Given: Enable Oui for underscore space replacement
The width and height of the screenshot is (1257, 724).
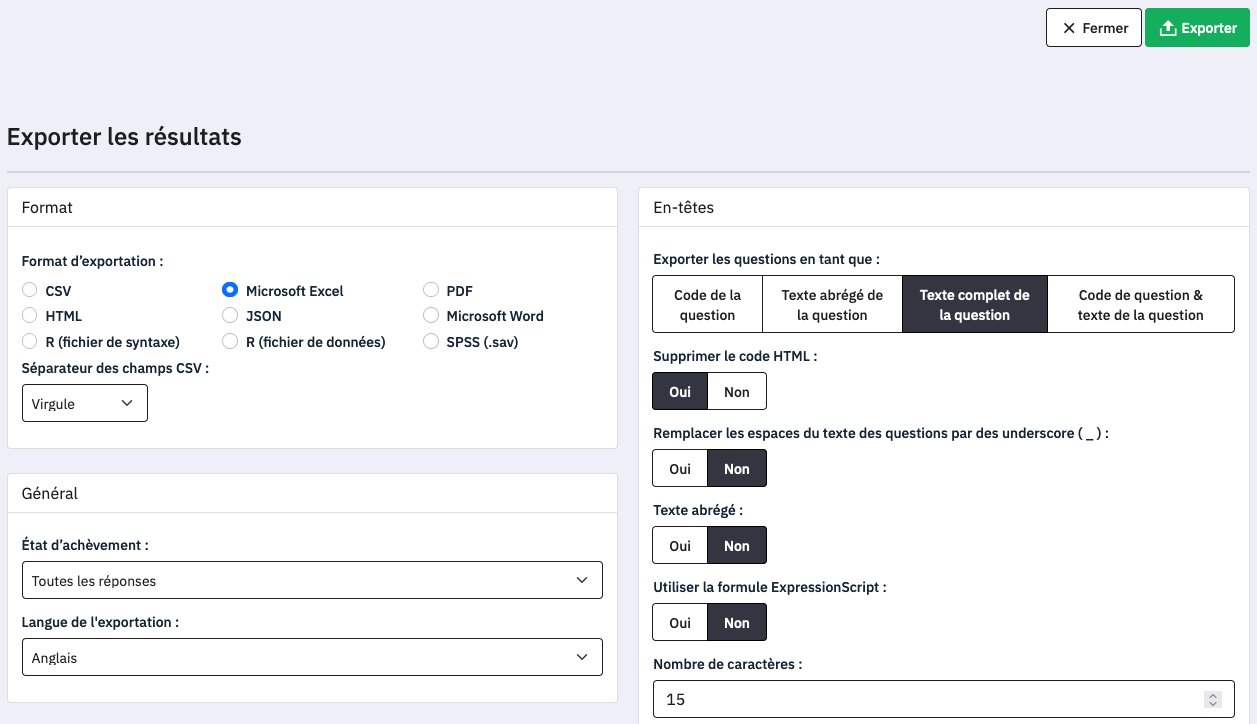Looking at the screenshot, I should pos(680,469).
